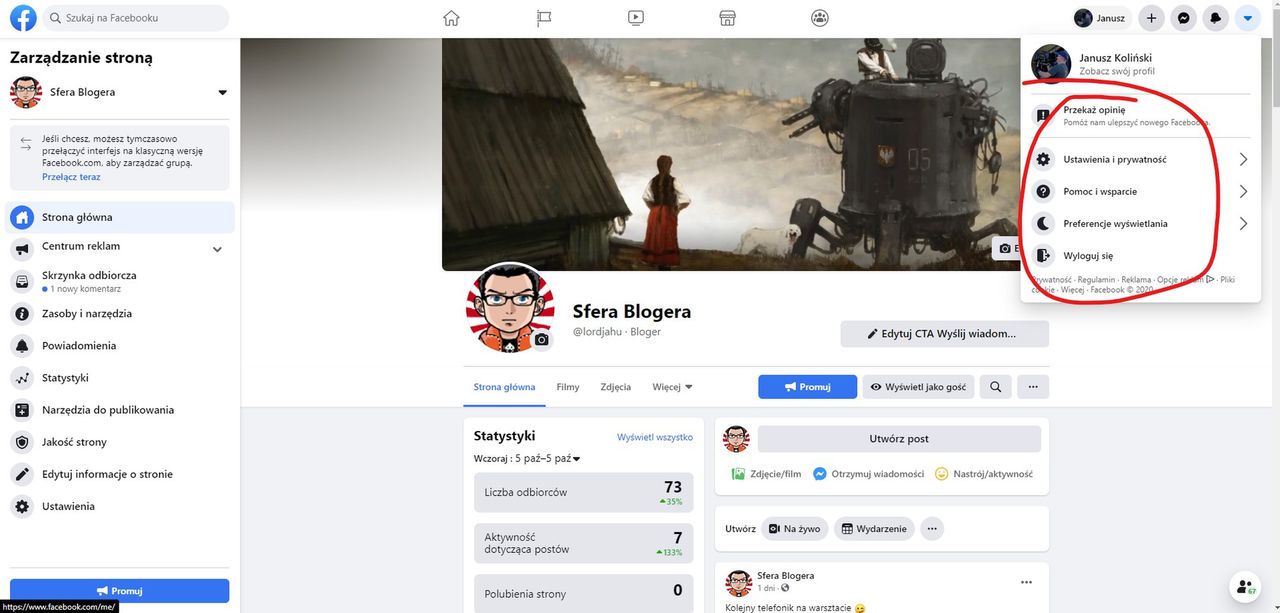Open the 'Więcej' tab dropdown
The image size is (1280, 613).
click(672, 387)
